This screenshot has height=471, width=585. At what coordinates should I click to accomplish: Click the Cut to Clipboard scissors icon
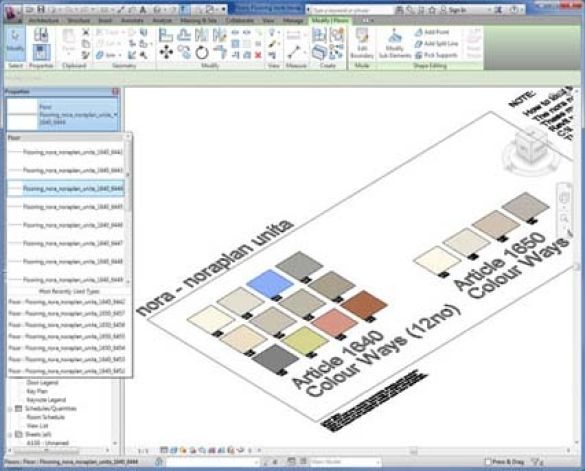point(86,32)
